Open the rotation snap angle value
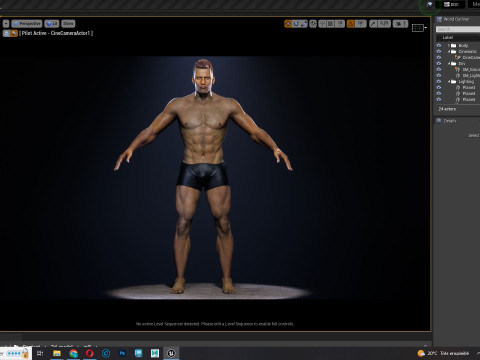 point(360,24)
